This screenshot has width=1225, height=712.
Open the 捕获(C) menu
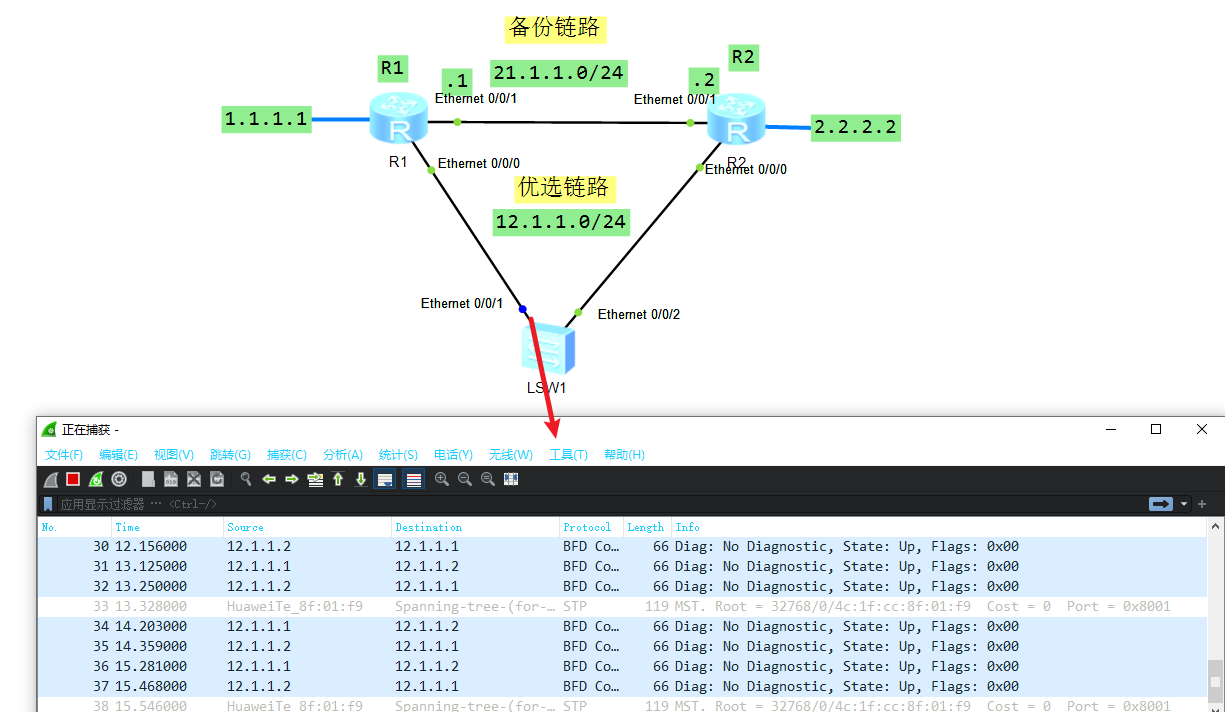287,455
